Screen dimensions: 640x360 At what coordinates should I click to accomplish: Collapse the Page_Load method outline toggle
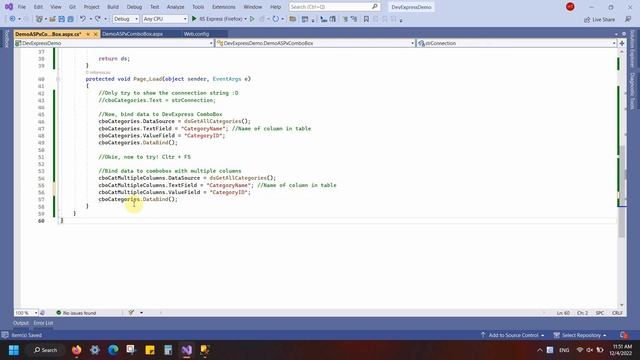pyautogui.click(x=58, y=79)
